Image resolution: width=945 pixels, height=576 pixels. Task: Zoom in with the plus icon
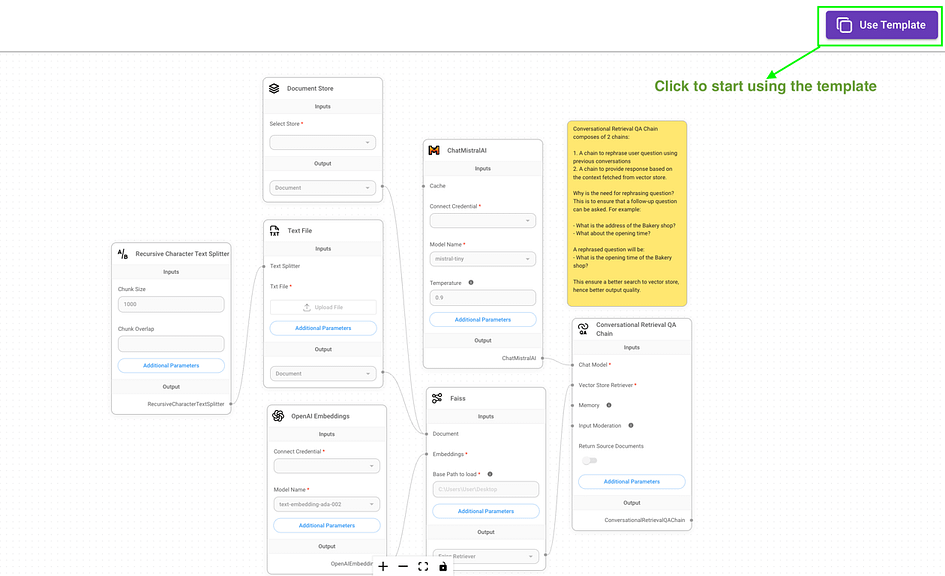click(383, 566)
